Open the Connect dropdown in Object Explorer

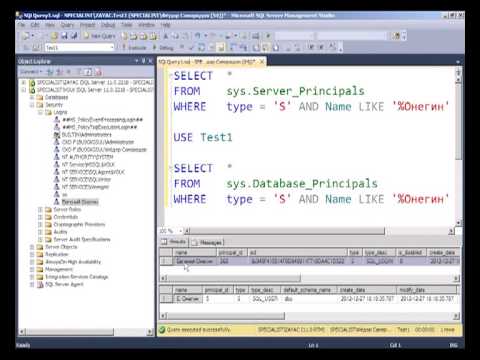point(31,72)
